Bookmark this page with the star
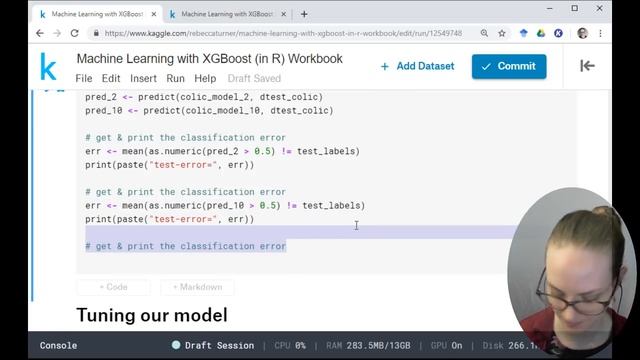Viewport: 640px width, 360px height. (502, 33)
